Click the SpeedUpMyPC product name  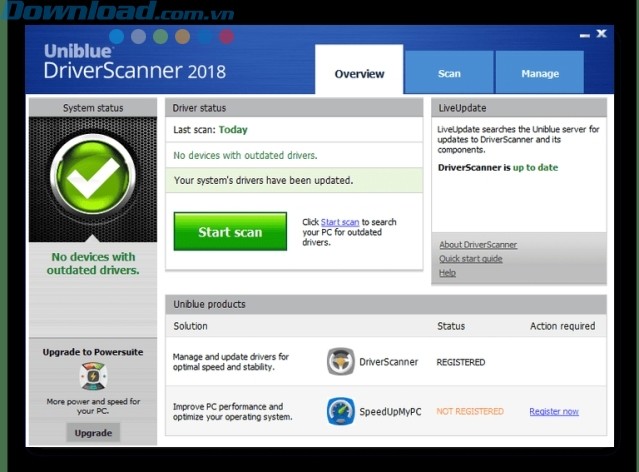click(x=390, y=412)
